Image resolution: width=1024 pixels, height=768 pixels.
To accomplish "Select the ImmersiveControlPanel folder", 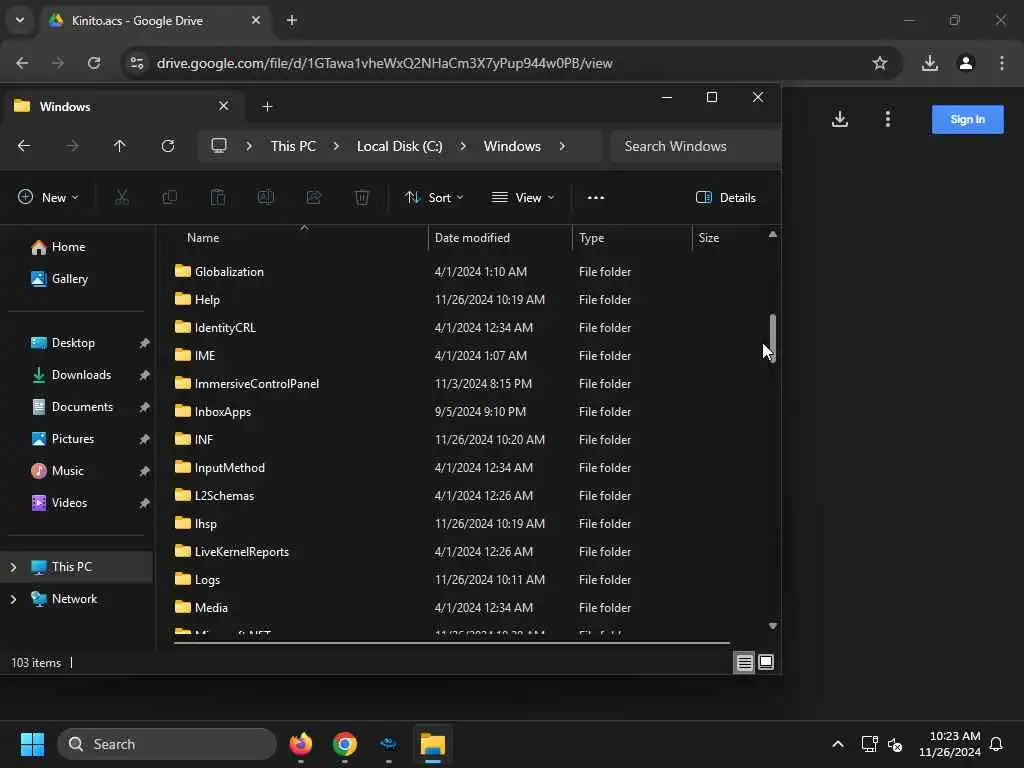I will 257,383.
